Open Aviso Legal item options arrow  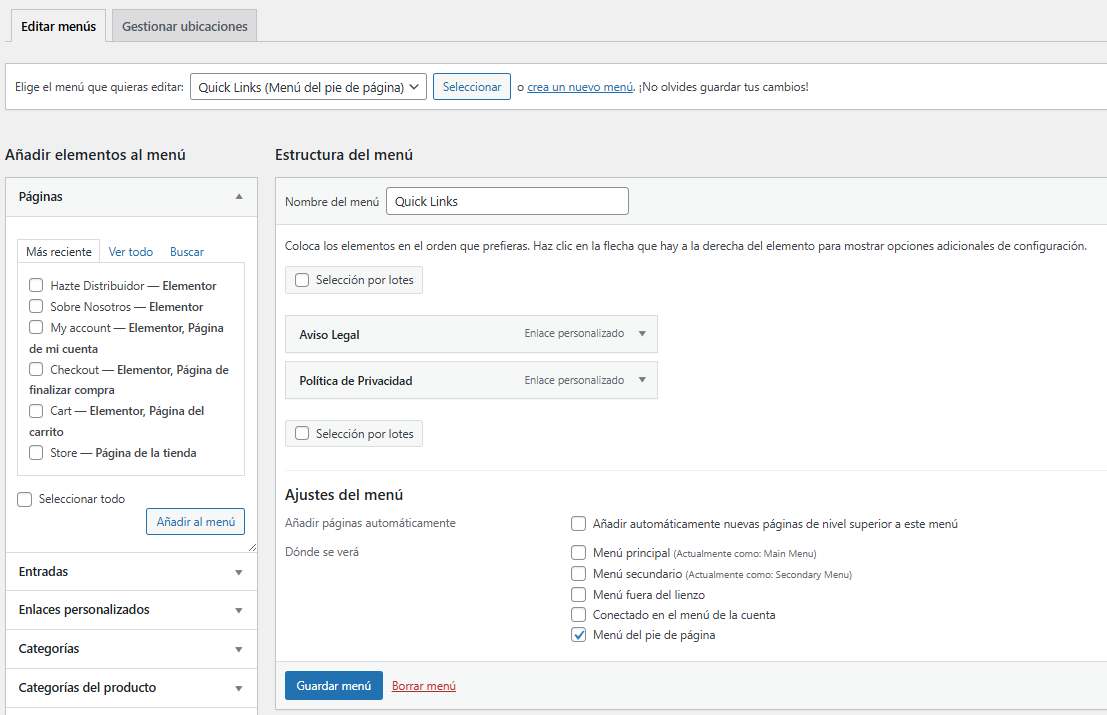click(642, 334)
